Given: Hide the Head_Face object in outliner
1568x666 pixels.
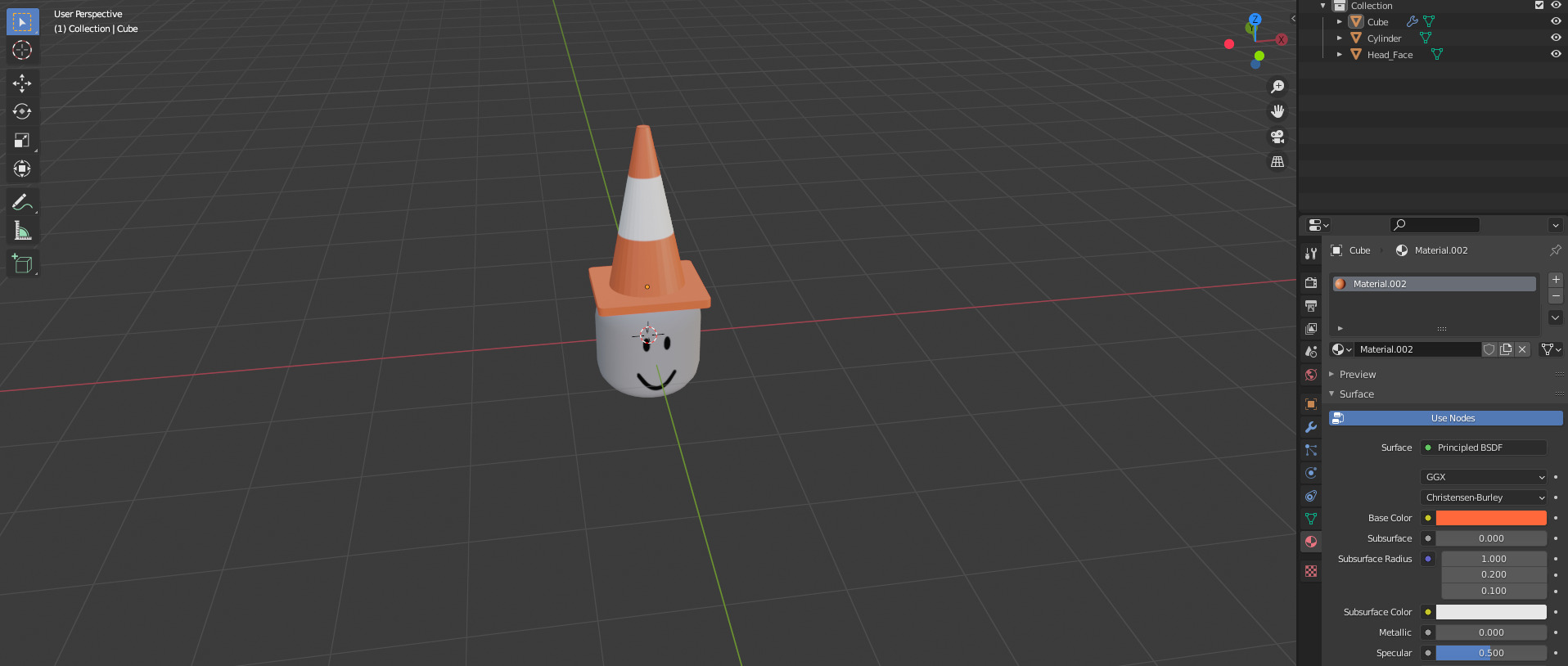Looking at the screenshot, I should [x=1556, y=54].
